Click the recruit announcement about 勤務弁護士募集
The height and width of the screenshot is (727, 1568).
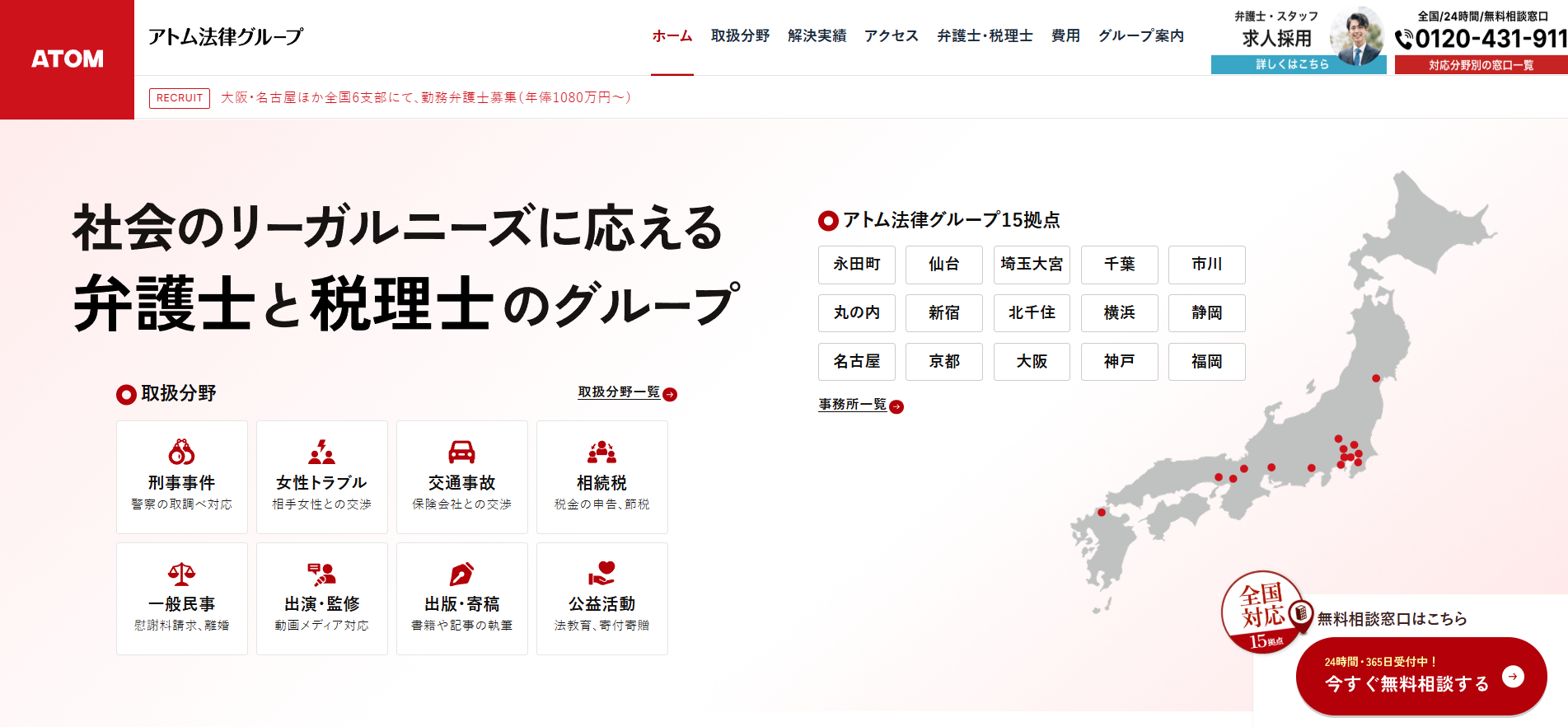(425, 97)
